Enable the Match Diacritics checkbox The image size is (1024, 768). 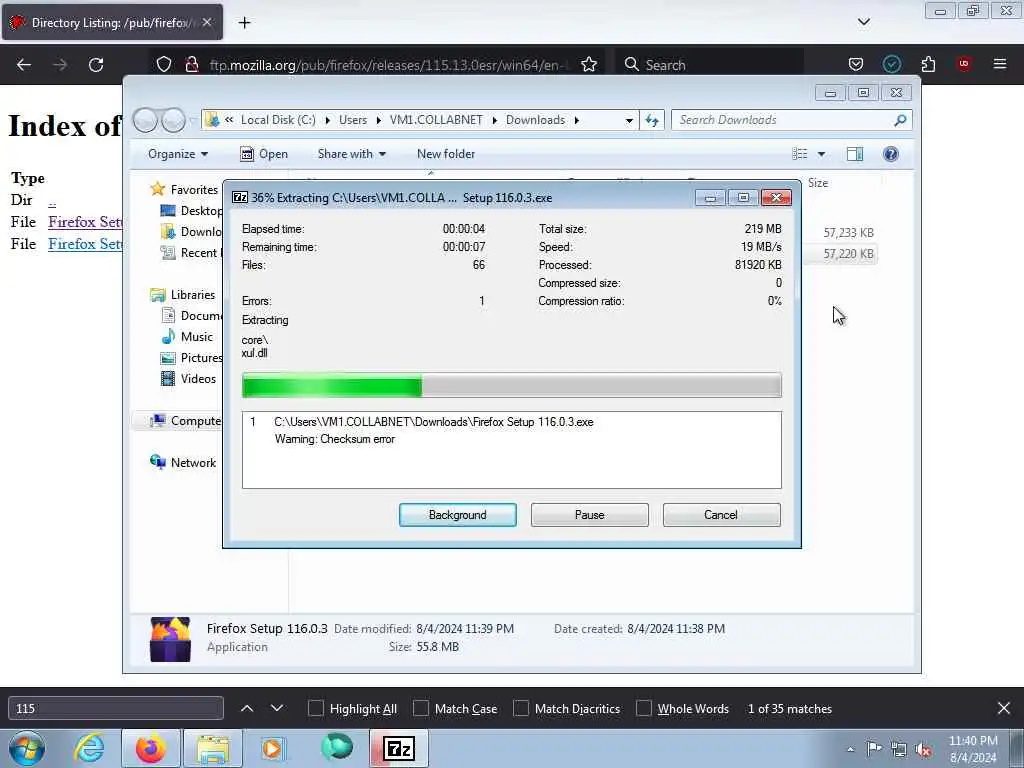coord(520,709)
